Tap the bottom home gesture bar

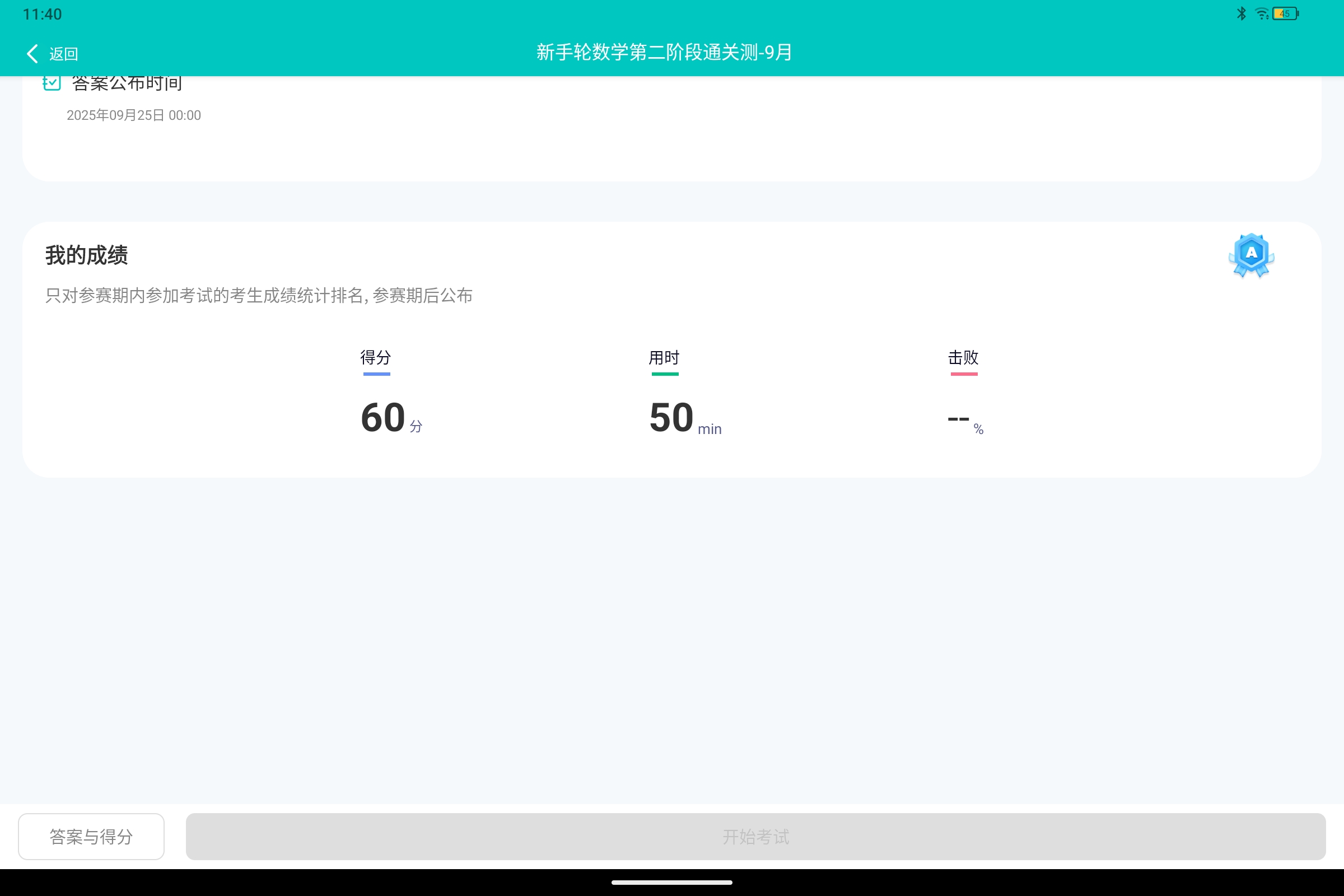[x=672, y=883]
